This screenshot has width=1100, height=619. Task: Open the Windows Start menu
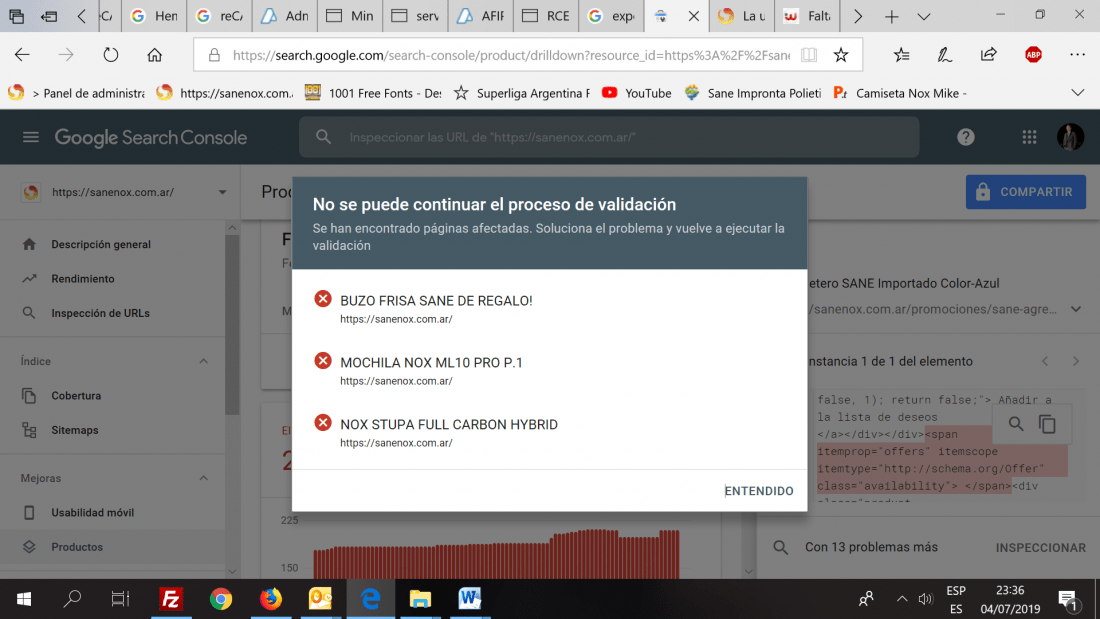pos(24,599)
